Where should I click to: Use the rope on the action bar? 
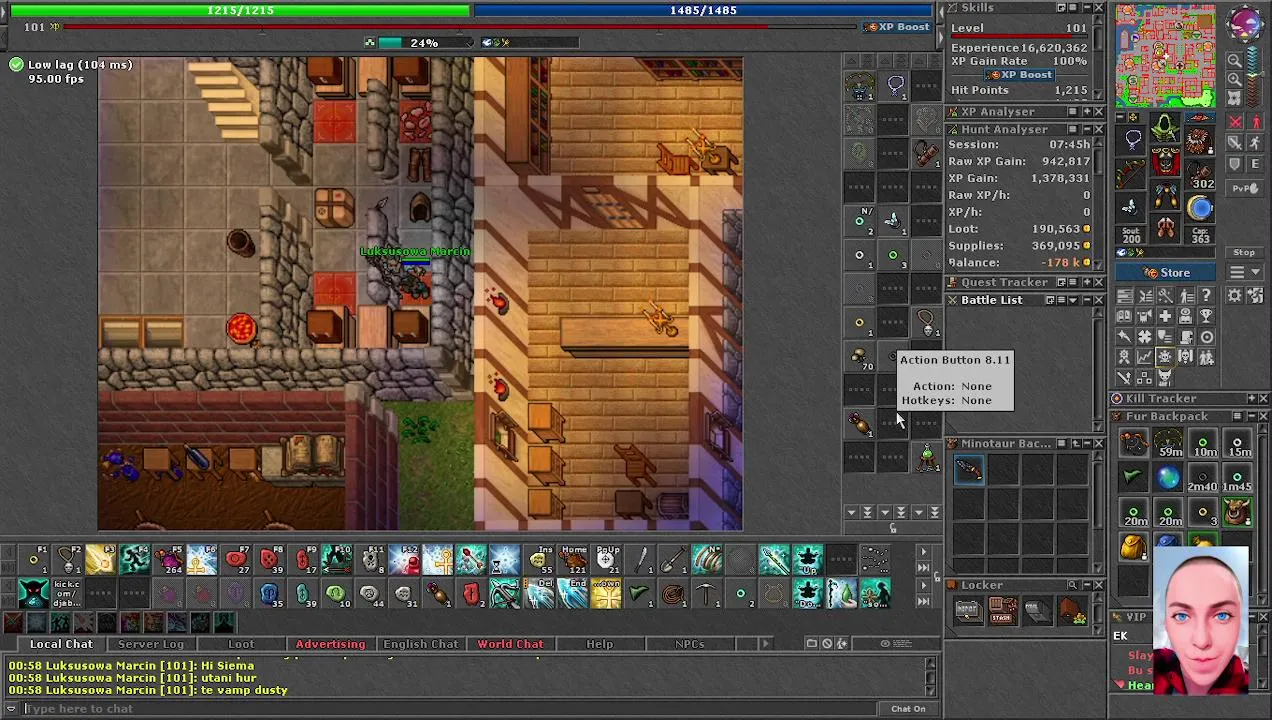pyautogui.click(x=673, y=593)
